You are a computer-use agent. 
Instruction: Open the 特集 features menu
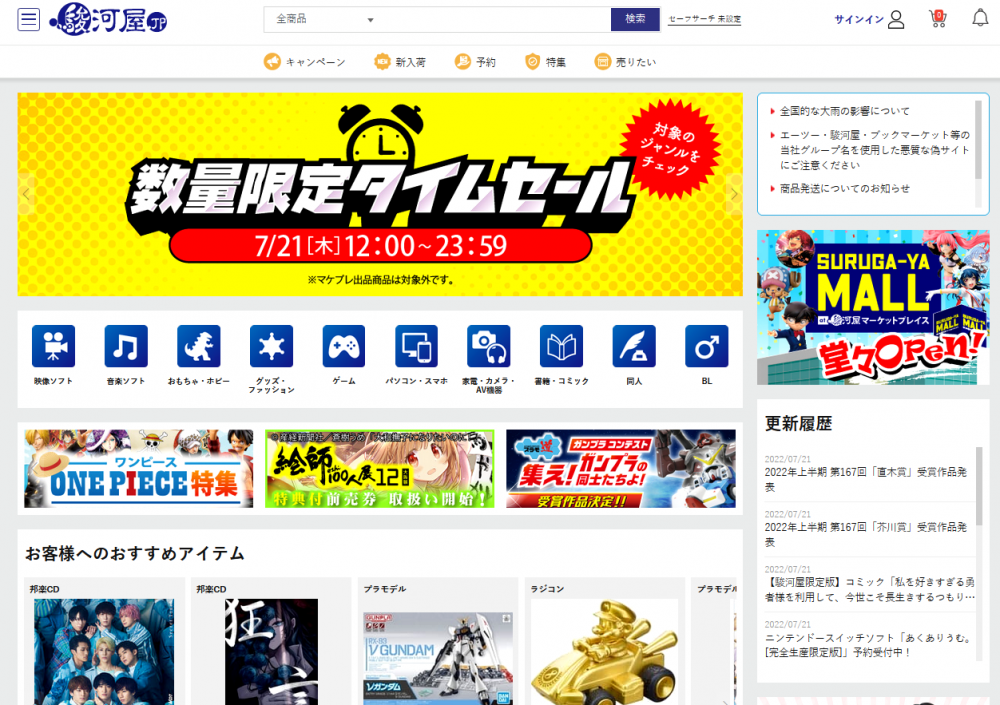pos(545,62)
